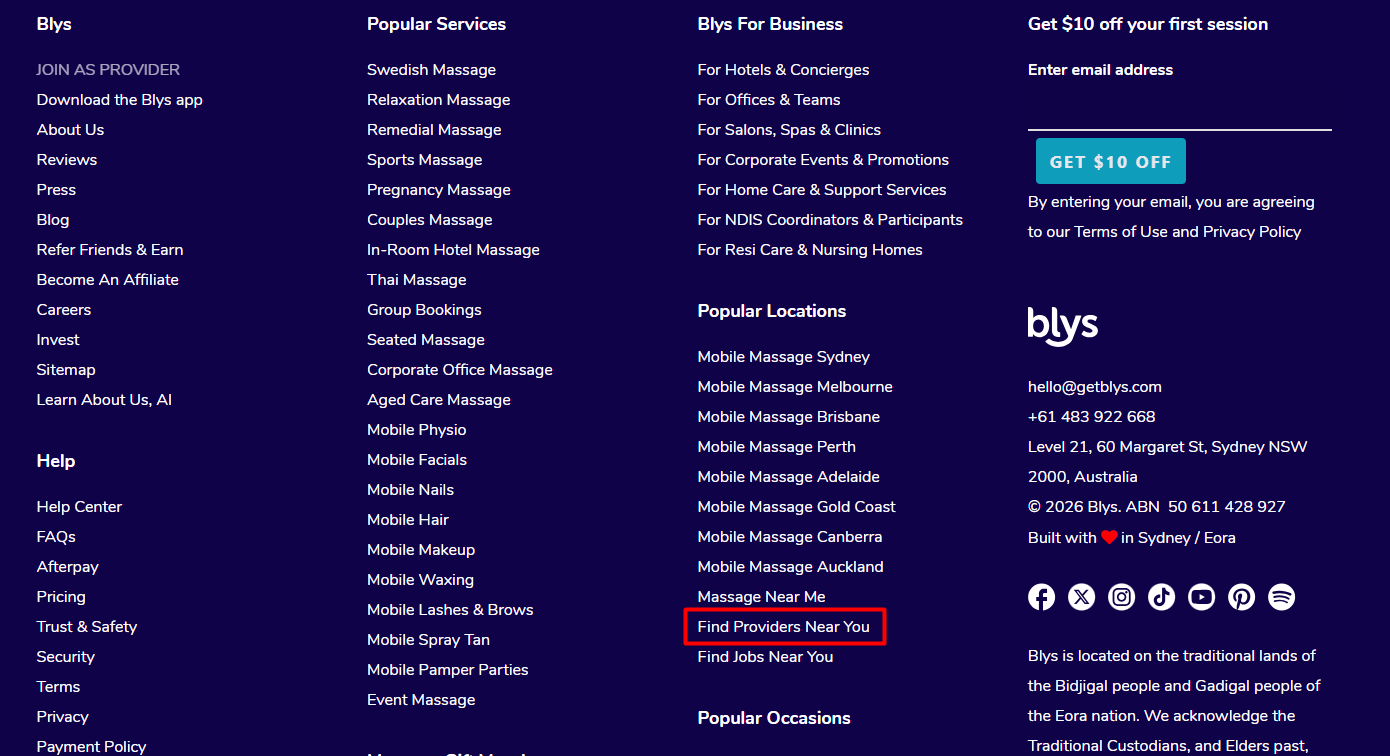Open the Invest link
Image resolution: width=1390 pixels, height=756 pixels.
point(58,340)
